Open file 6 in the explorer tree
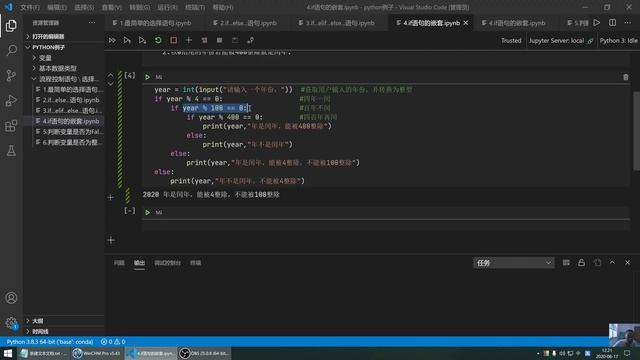The width and height of the screenshot is (640, 360). pos(64,142)
